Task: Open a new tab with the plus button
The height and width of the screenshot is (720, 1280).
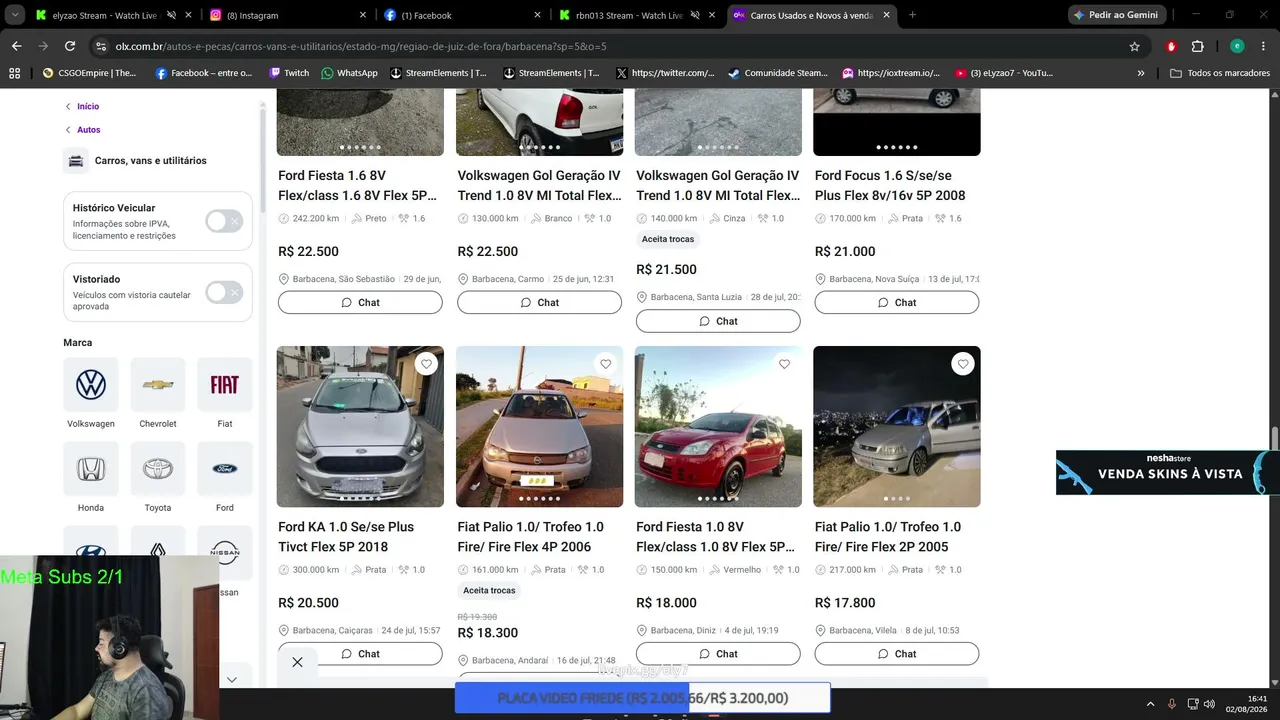Action: pos(912,15)
